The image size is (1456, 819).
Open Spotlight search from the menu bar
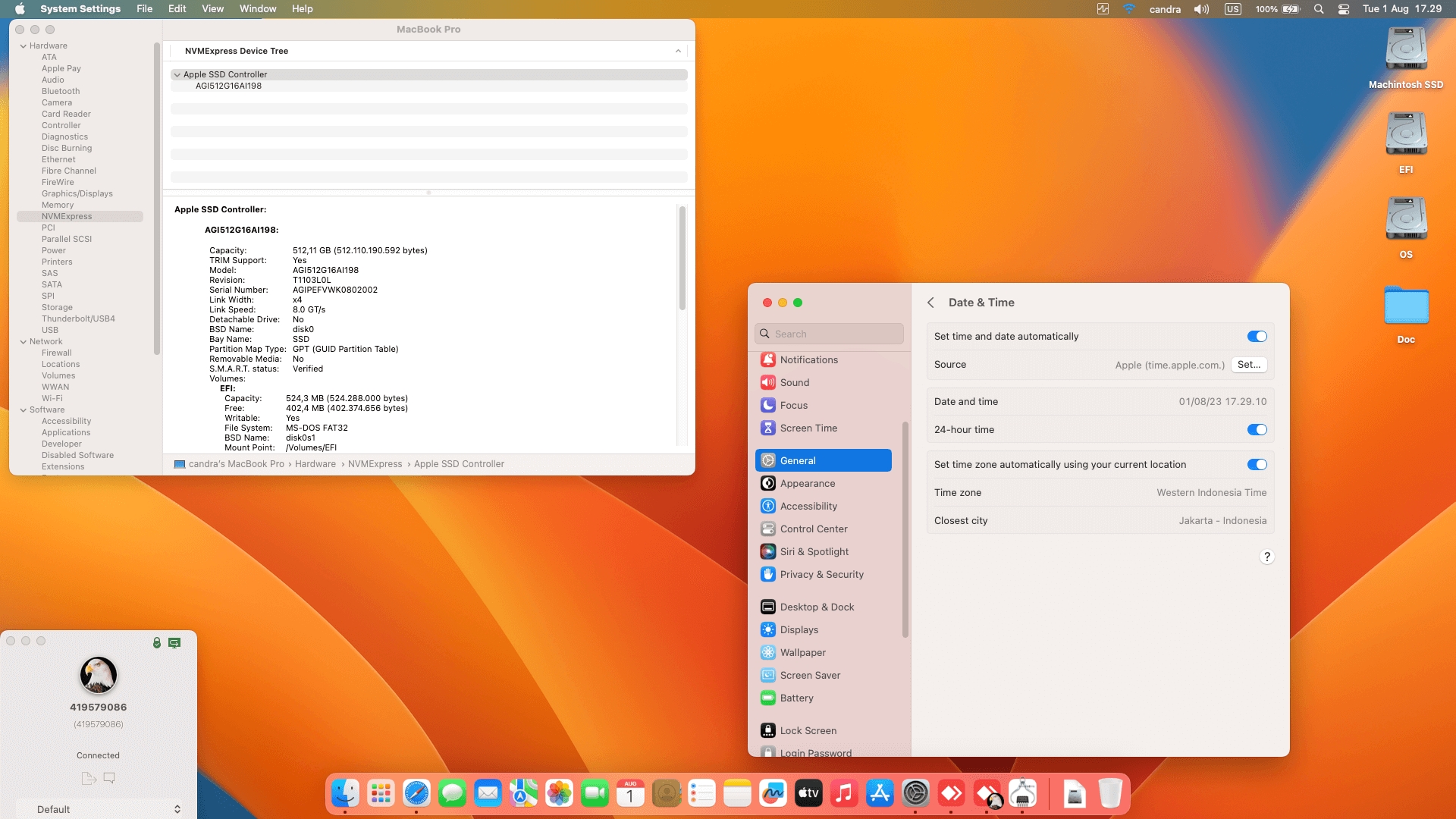click(1319, 9)
